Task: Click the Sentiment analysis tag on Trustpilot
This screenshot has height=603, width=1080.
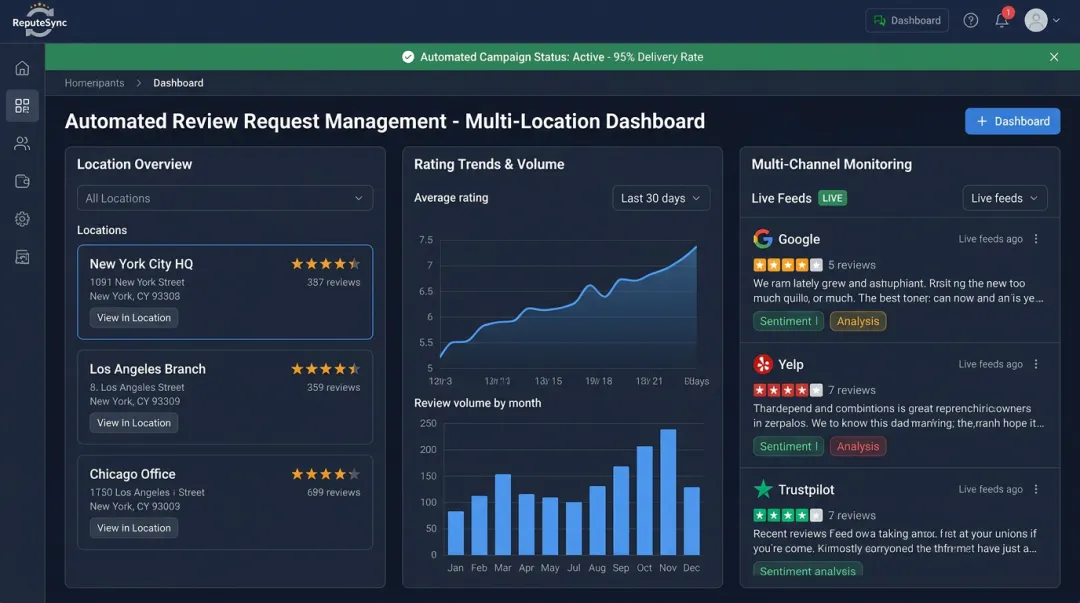Action: pos(807,571)
